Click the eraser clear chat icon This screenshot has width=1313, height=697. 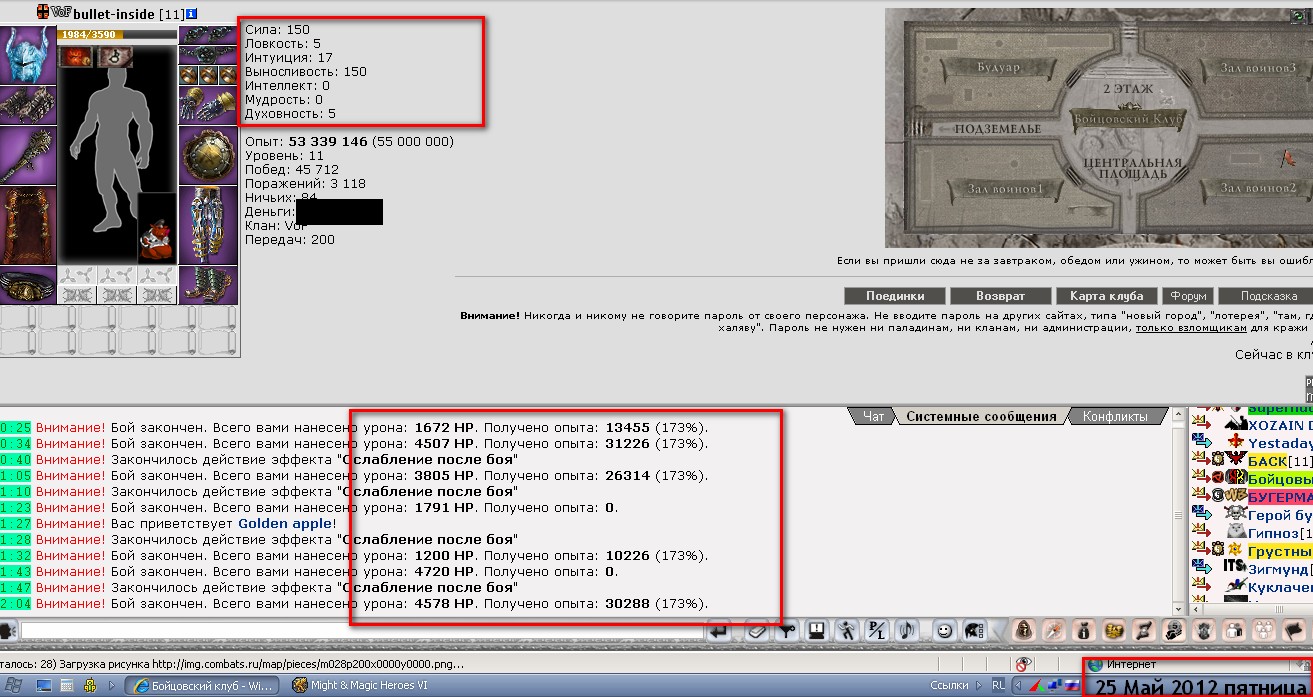(x=755, y=630)
